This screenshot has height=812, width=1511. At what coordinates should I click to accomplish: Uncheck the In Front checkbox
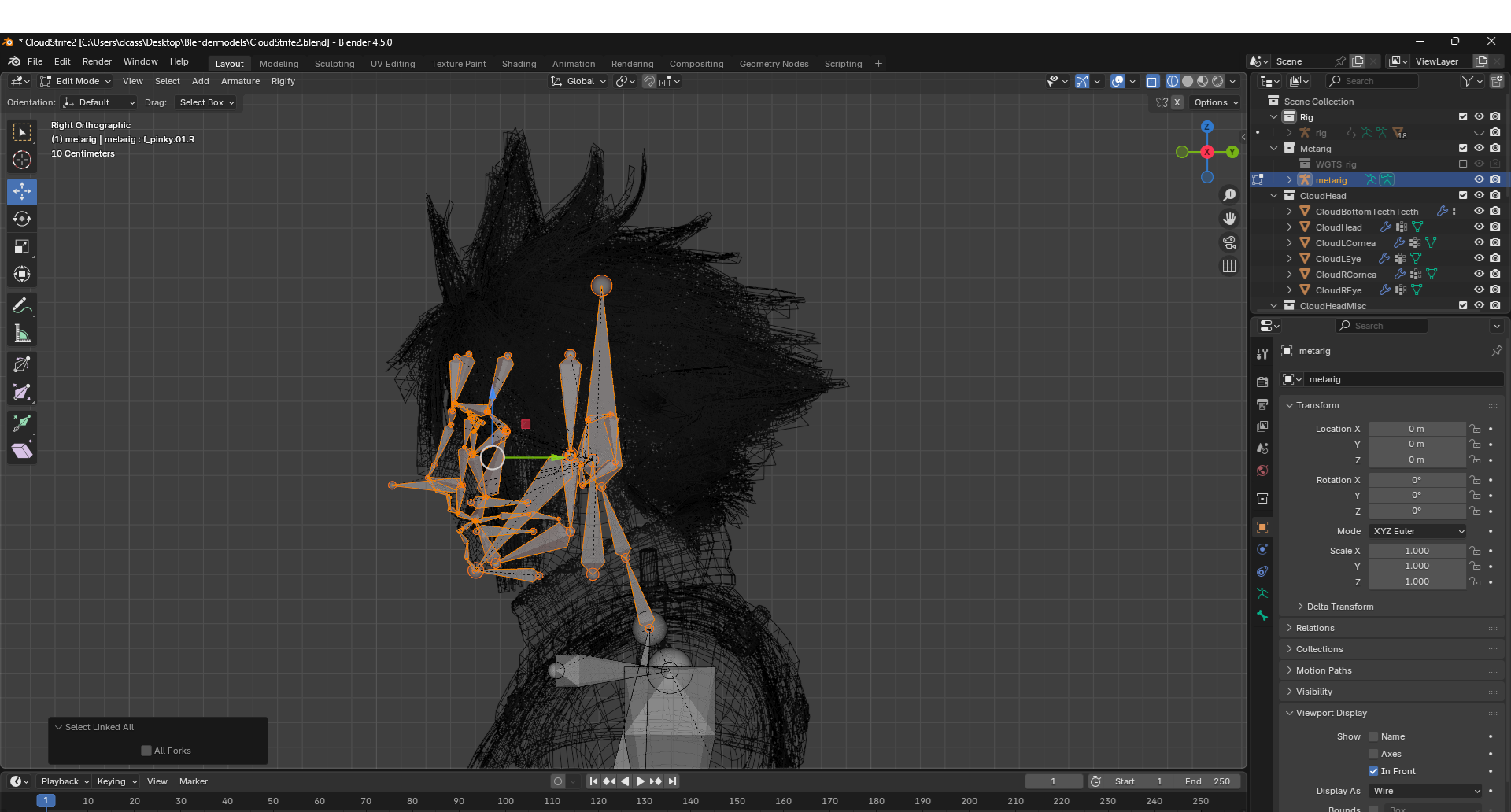(1373, 771)
